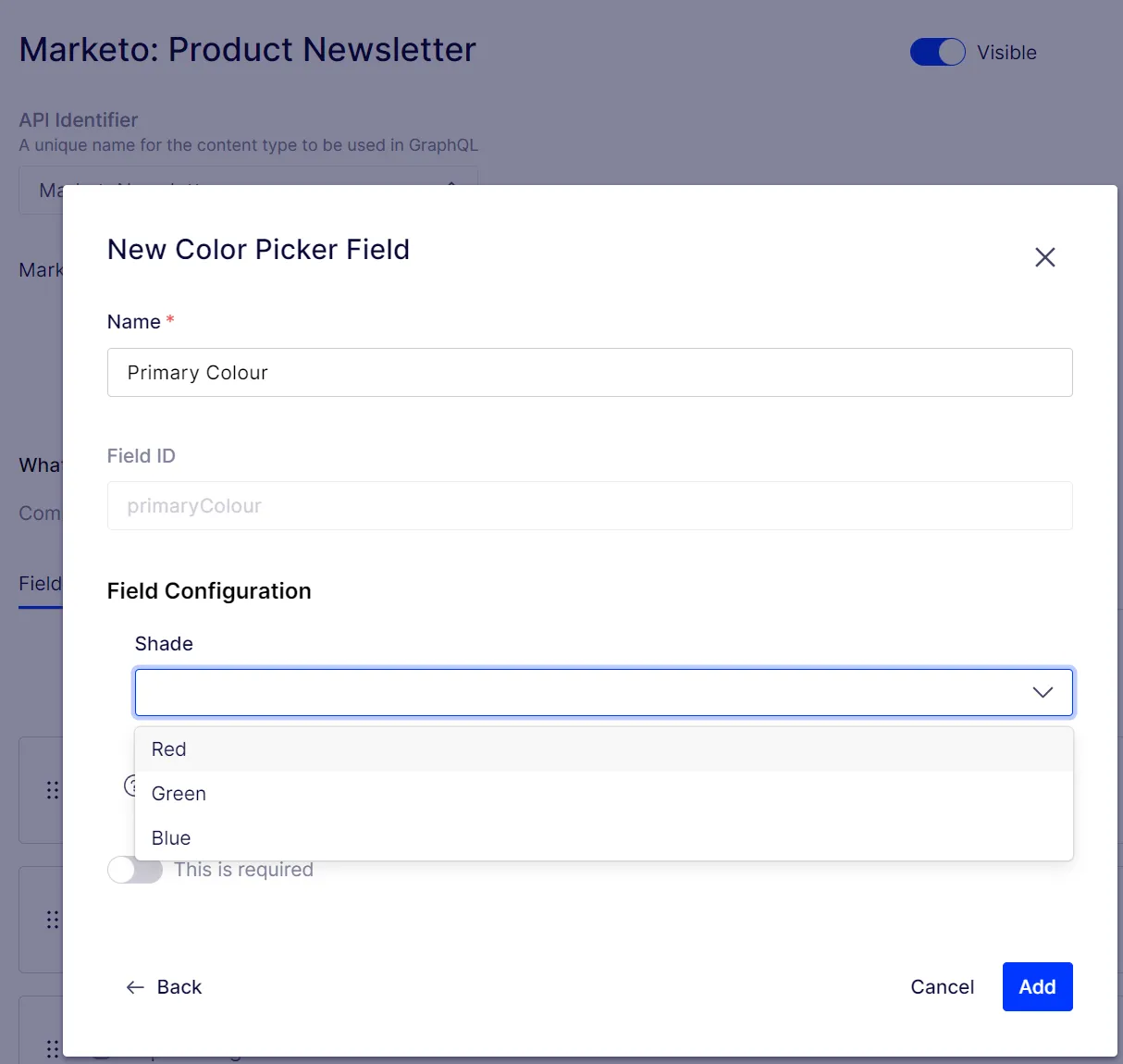Click the Name input containing Primary Colour
Screen dimensions: 1123x1064
[589, 372]
